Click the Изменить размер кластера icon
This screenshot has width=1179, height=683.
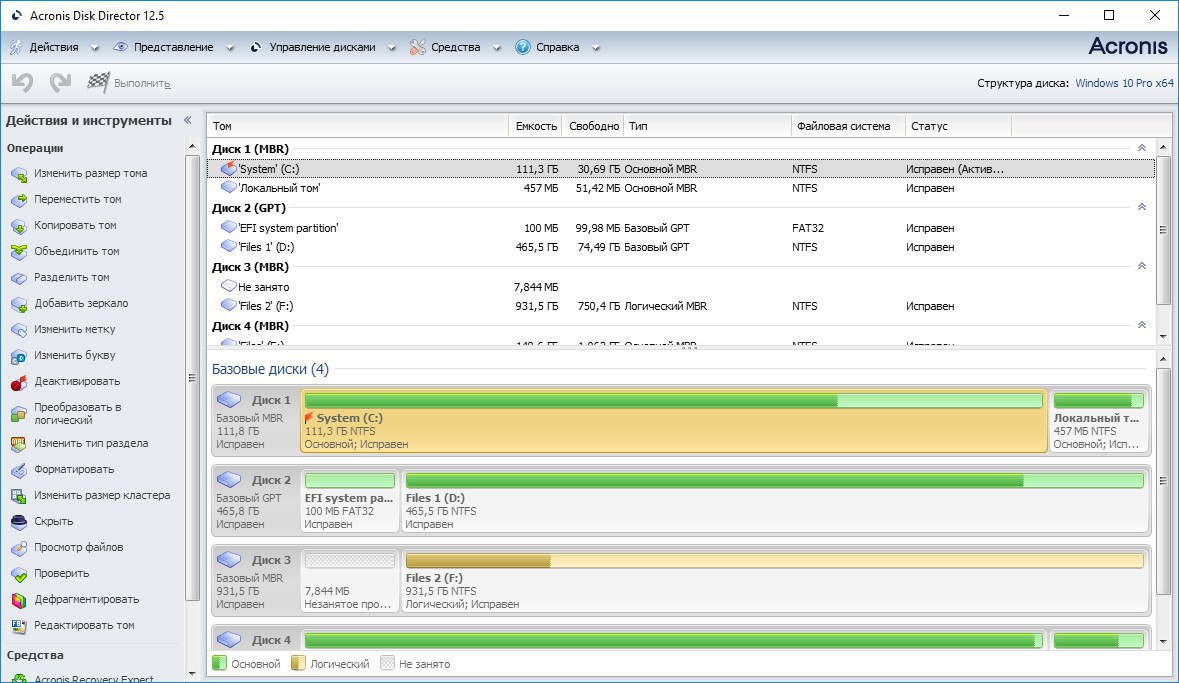(19, 496)
